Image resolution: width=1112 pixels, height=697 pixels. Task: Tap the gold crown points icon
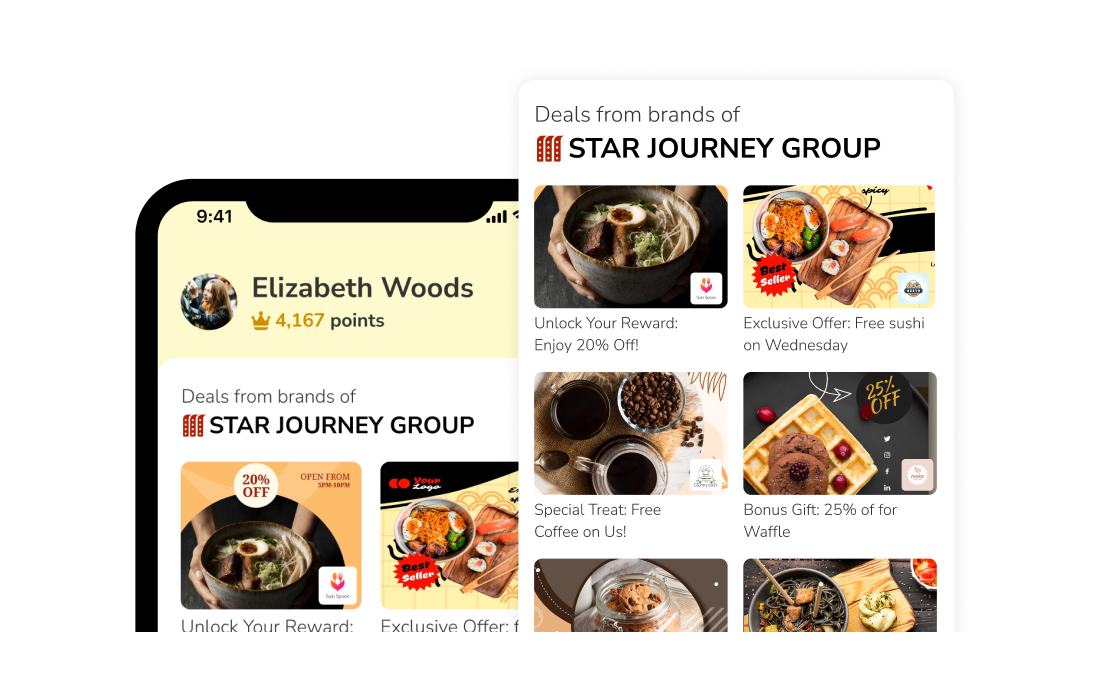click(261, 321)
